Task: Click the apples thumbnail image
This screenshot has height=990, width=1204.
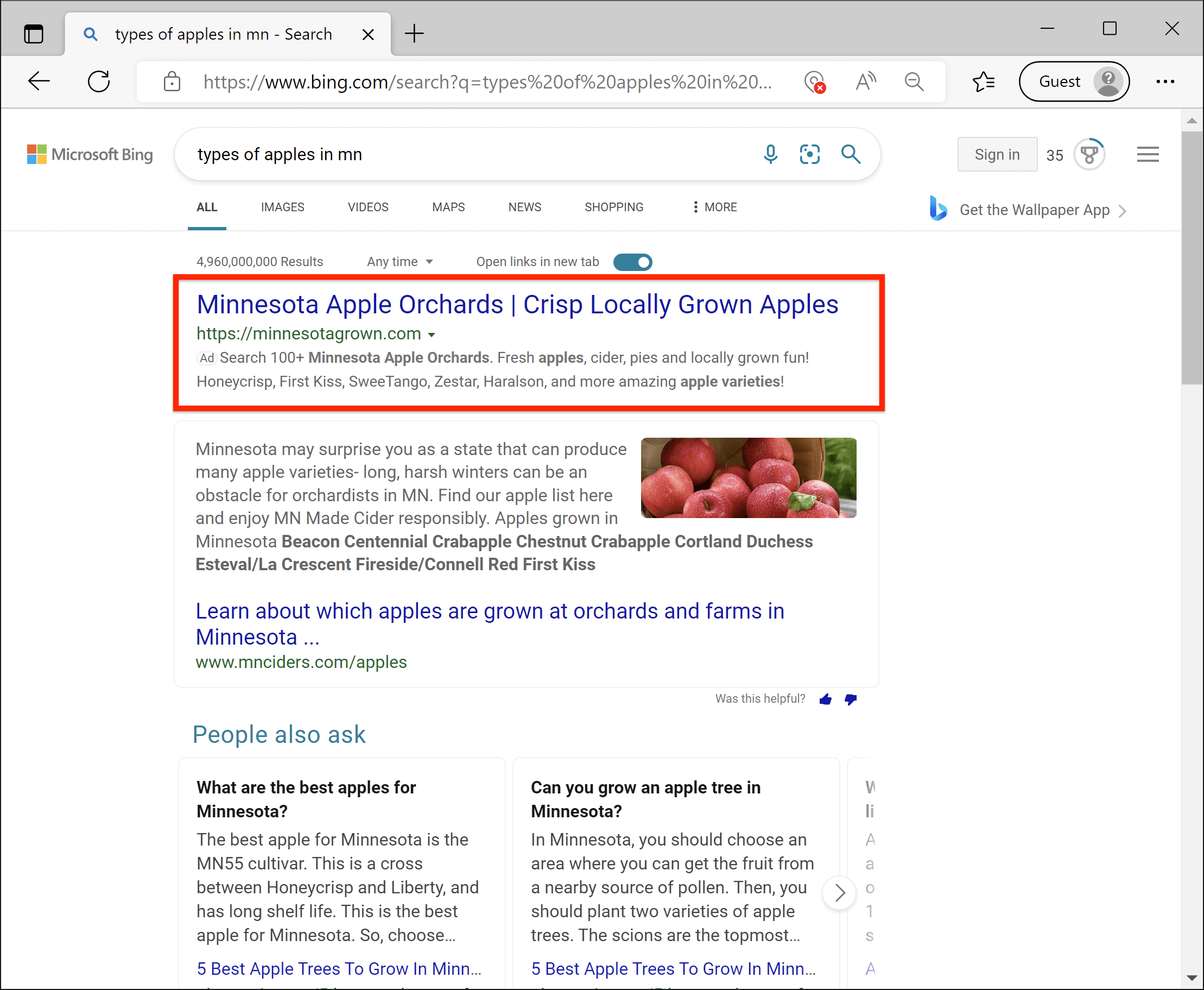Action: pos(748,477)
